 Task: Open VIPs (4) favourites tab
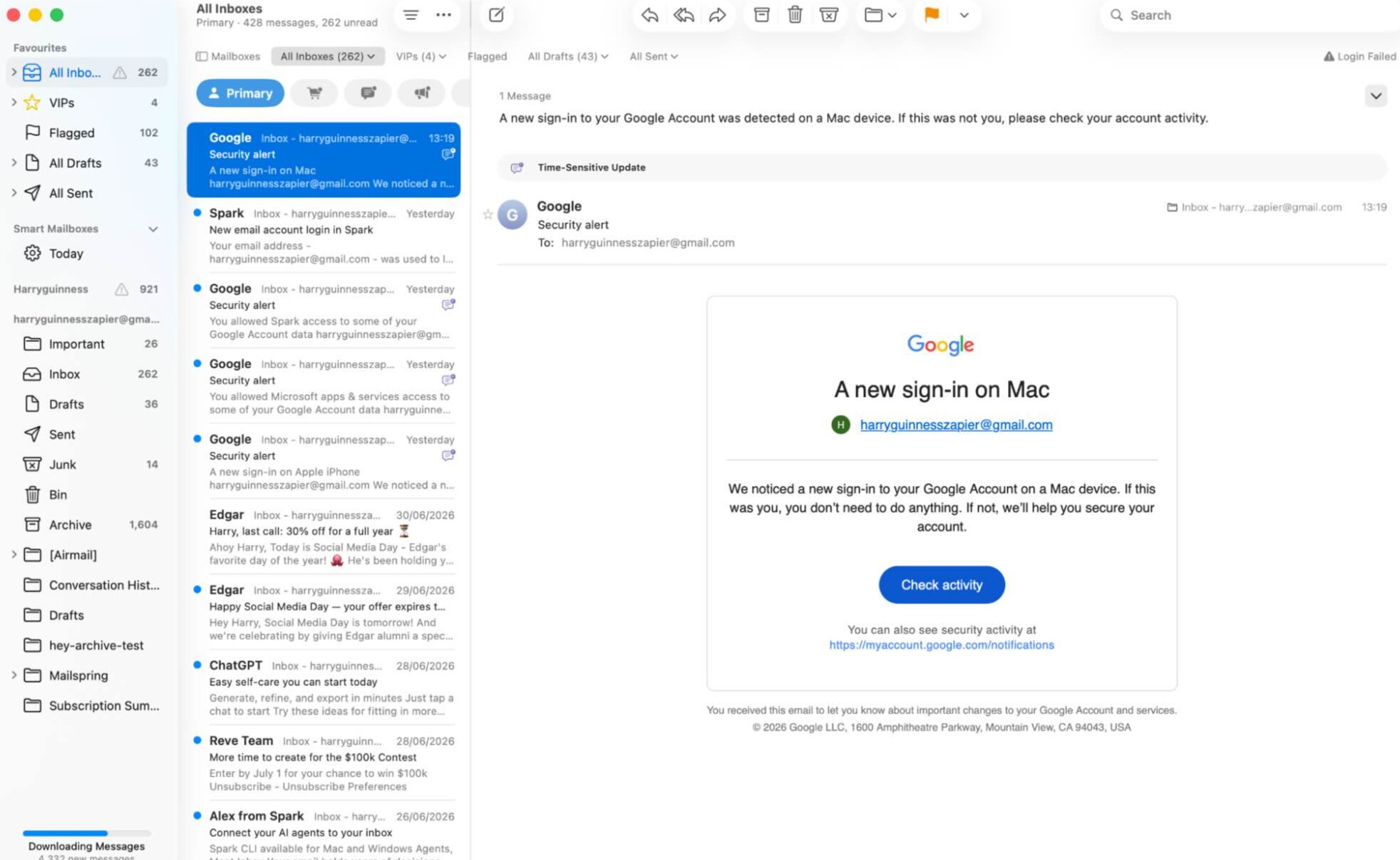point(421,56)
